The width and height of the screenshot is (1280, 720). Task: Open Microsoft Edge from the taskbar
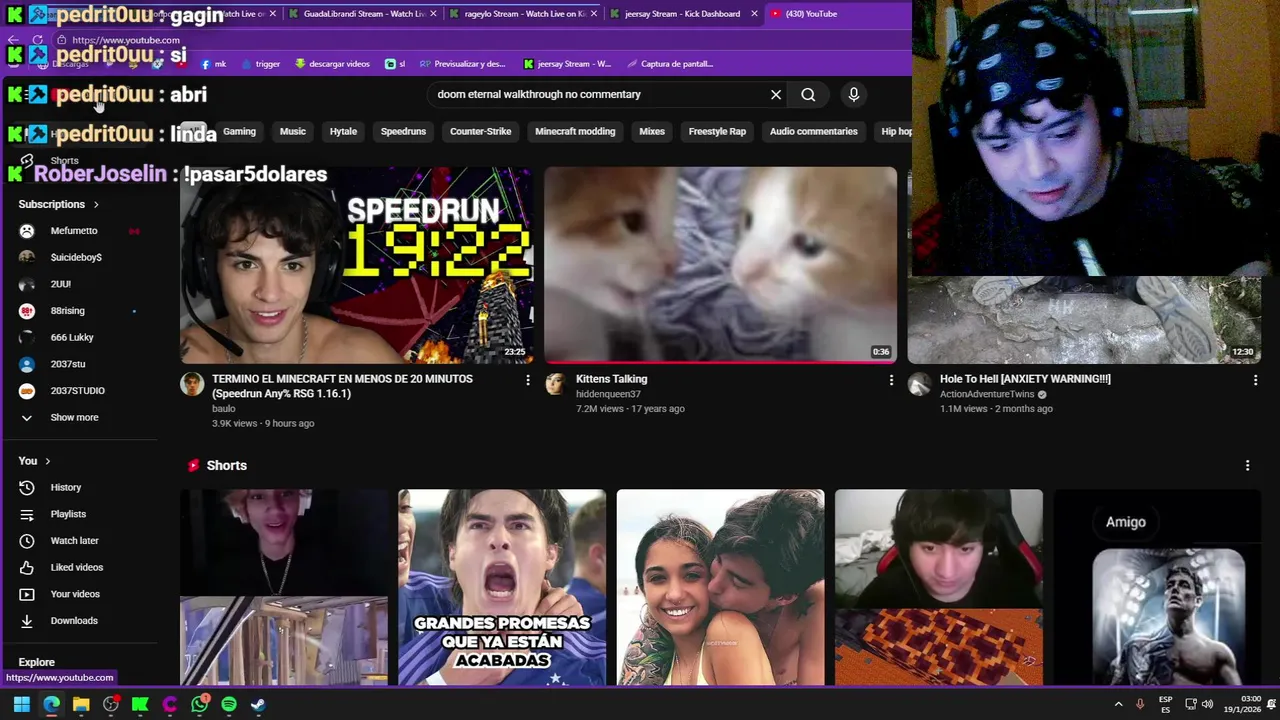pos(51,705)
